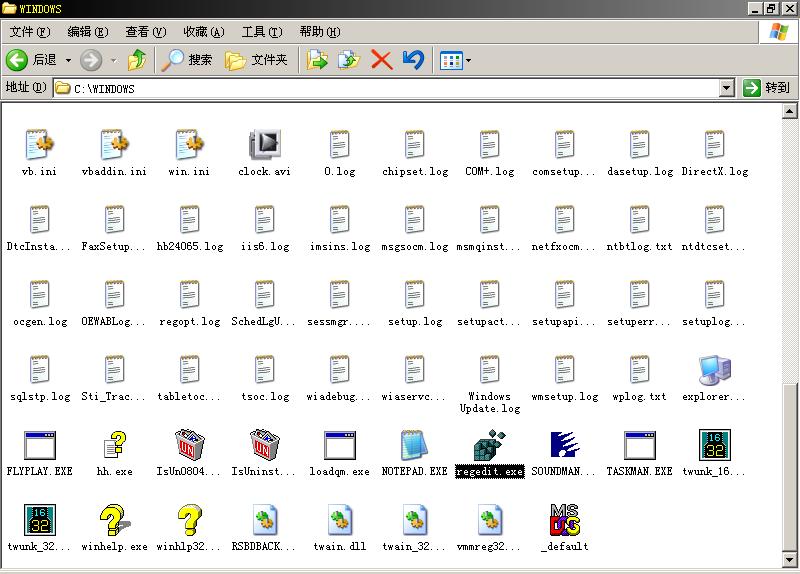Select the _default MS-DOS shortcut icon
Viewport: 800px width, 574px height.
(x=564, y=521)
